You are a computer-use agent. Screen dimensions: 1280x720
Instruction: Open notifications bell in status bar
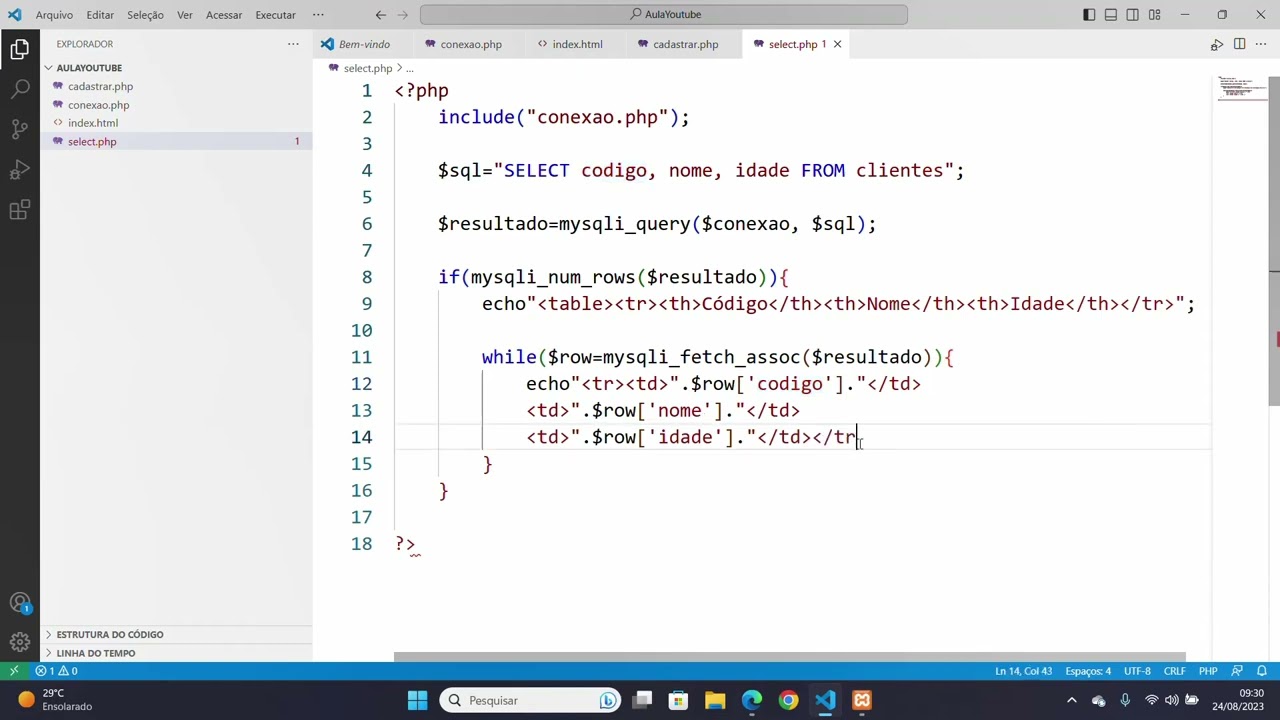coord(1263,671)
